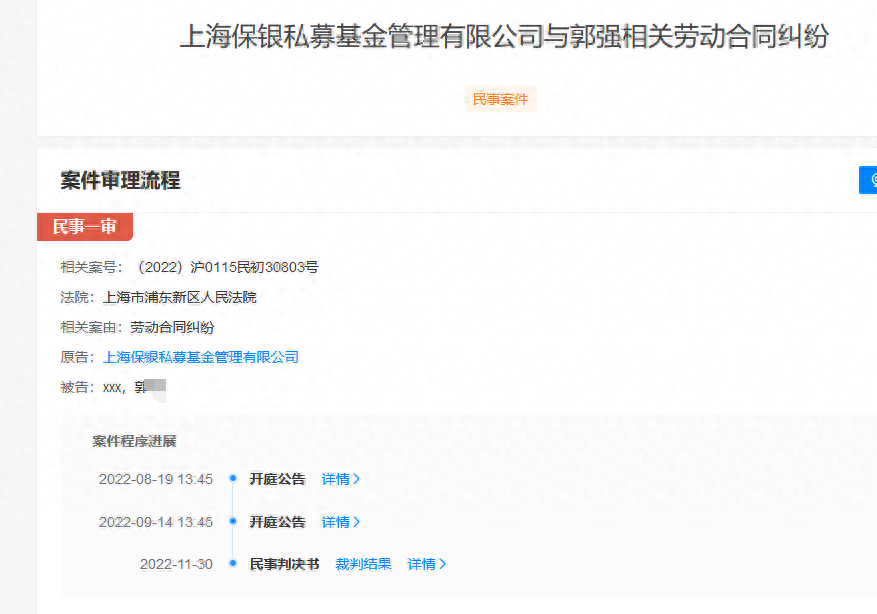Select the date 2022-09-14 13:45
This screenshot has height=614, width=877.
pyautogui.click(x=156, y=522)
